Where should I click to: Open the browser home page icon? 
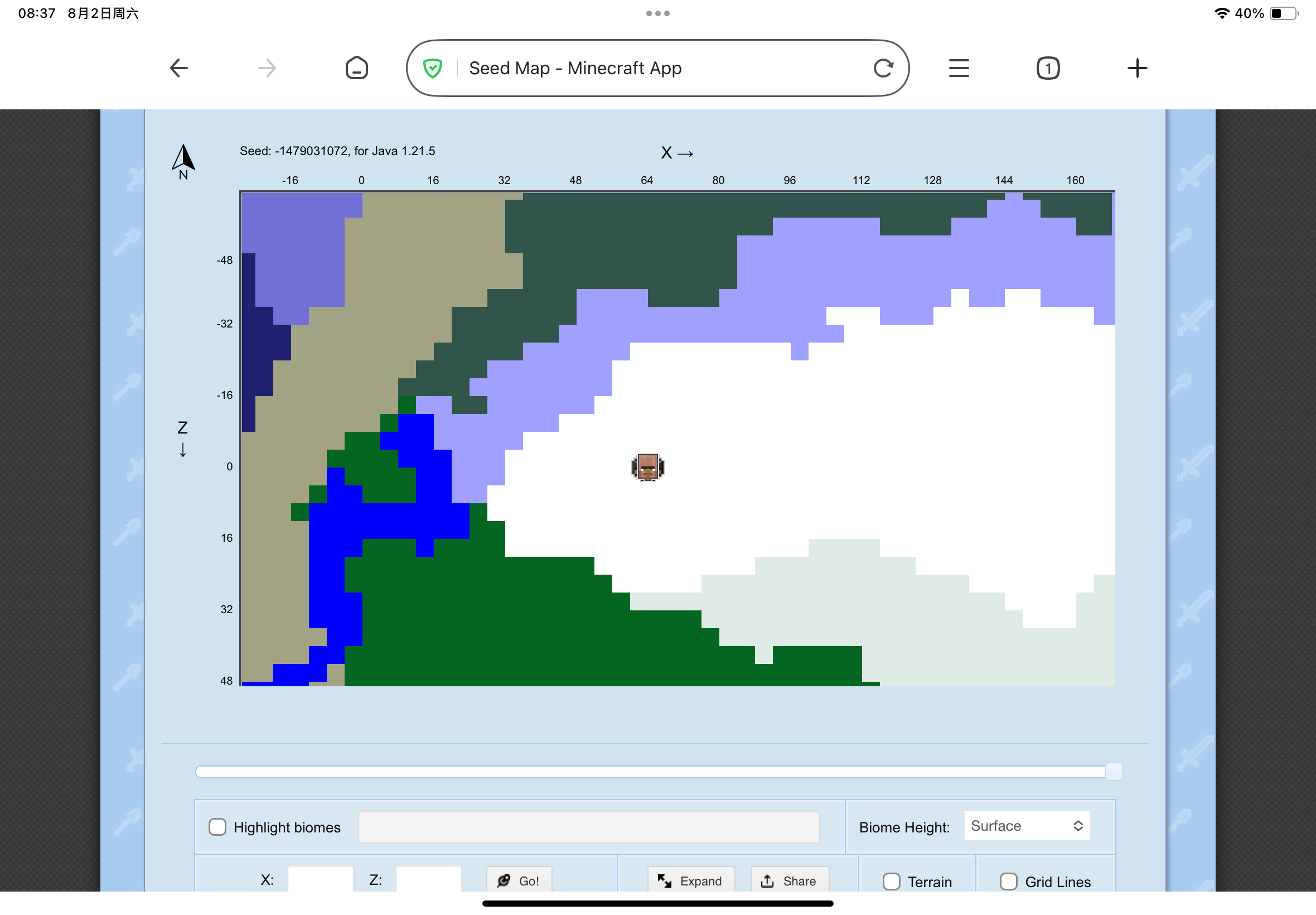pos(356,68)
